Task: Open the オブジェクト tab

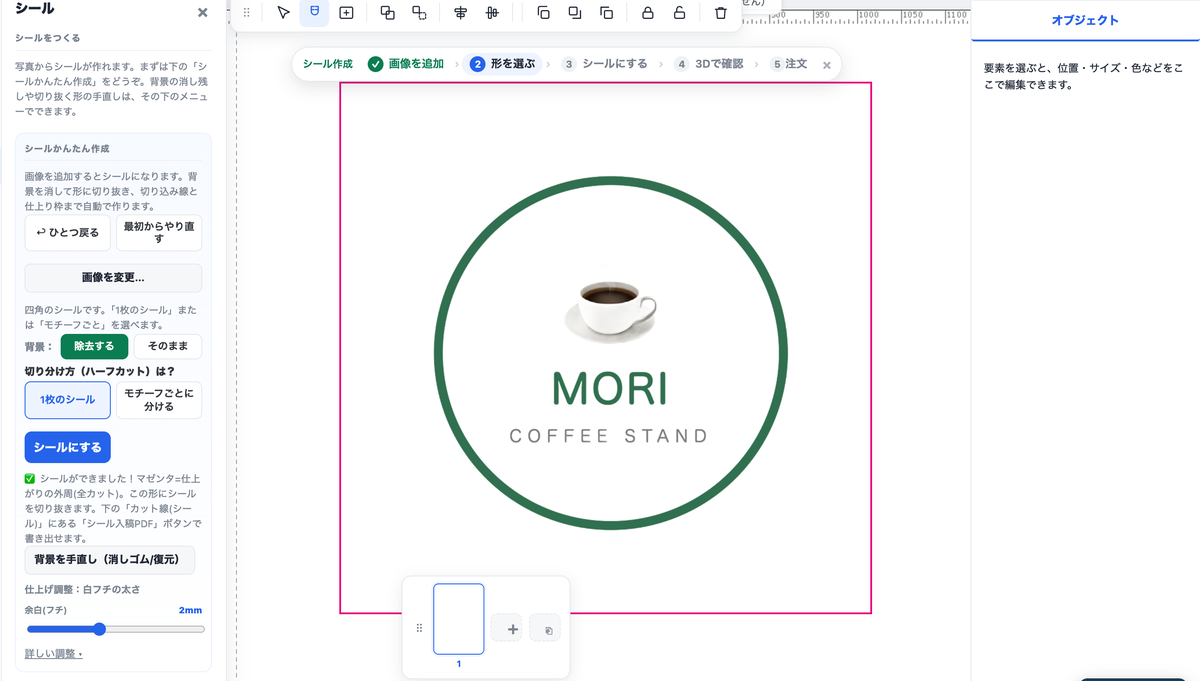Action: [1085, 20]
